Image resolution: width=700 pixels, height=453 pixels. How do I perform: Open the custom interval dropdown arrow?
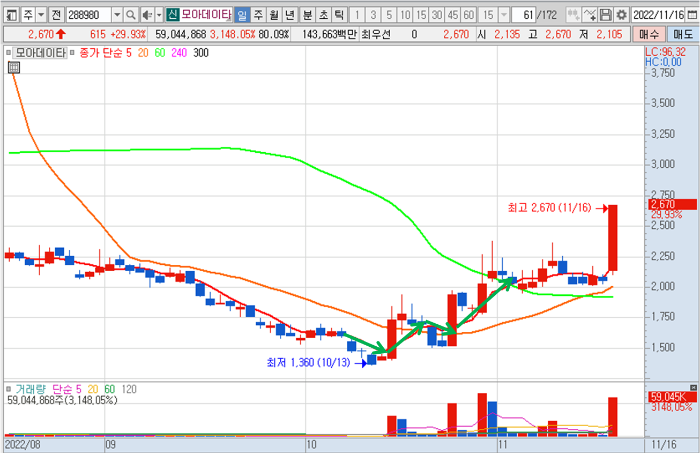(504, 15)
